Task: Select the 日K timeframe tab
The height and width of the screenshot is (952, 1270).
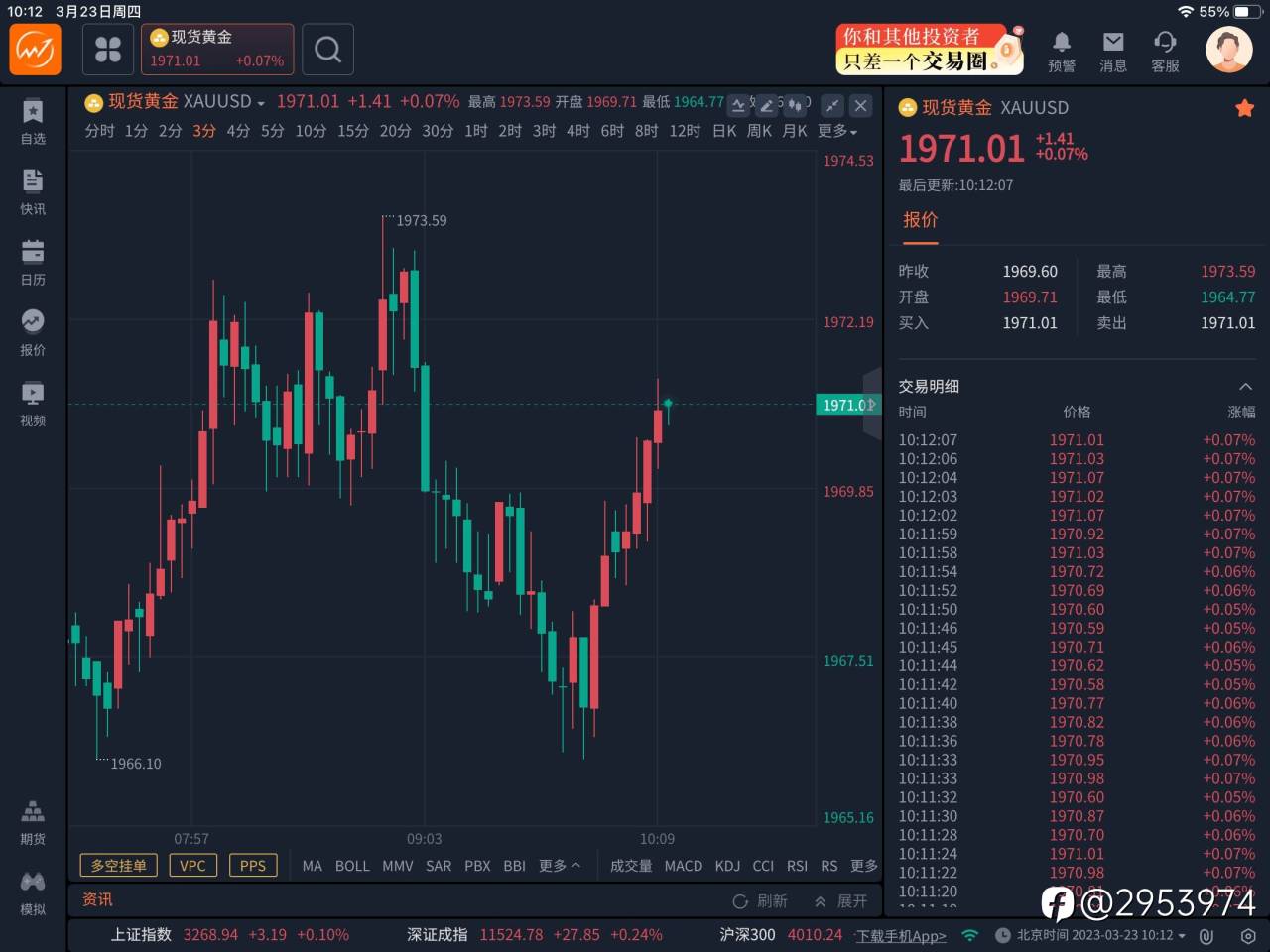Action: [x=724, y=131]
